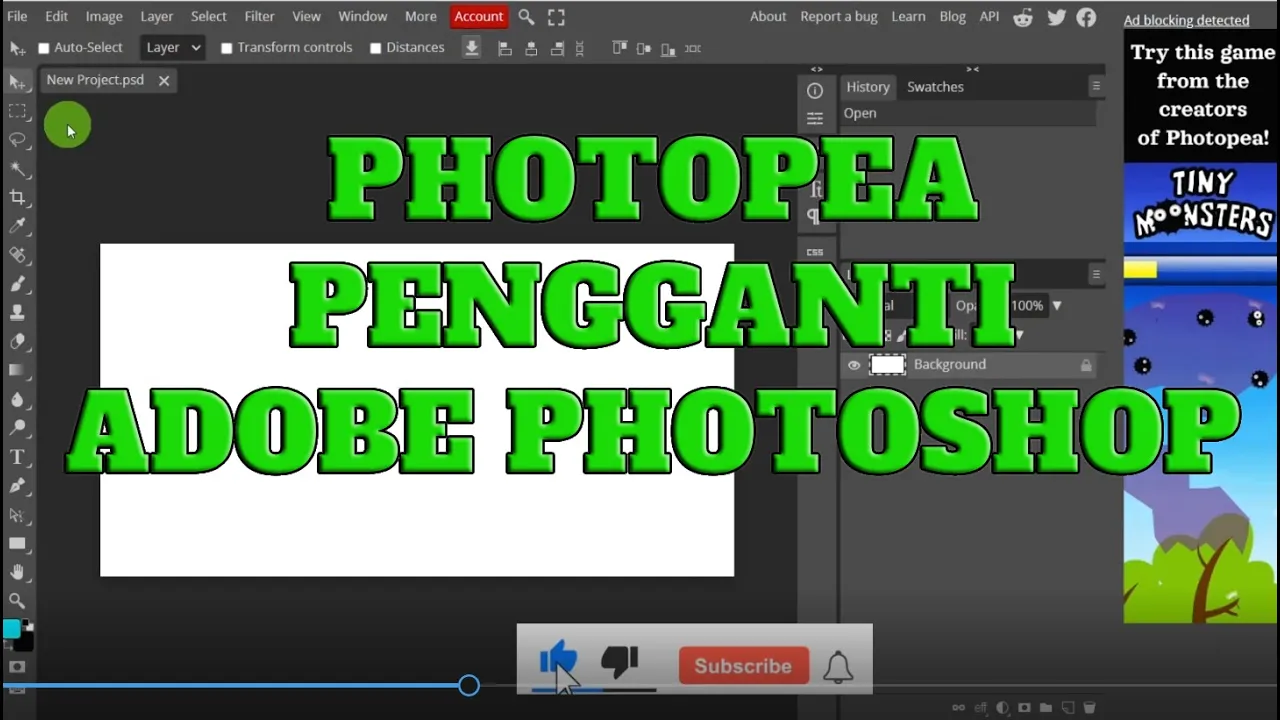1280x720 pixels.
Task: Select the Path Select tool
Action: coord(17,515)
